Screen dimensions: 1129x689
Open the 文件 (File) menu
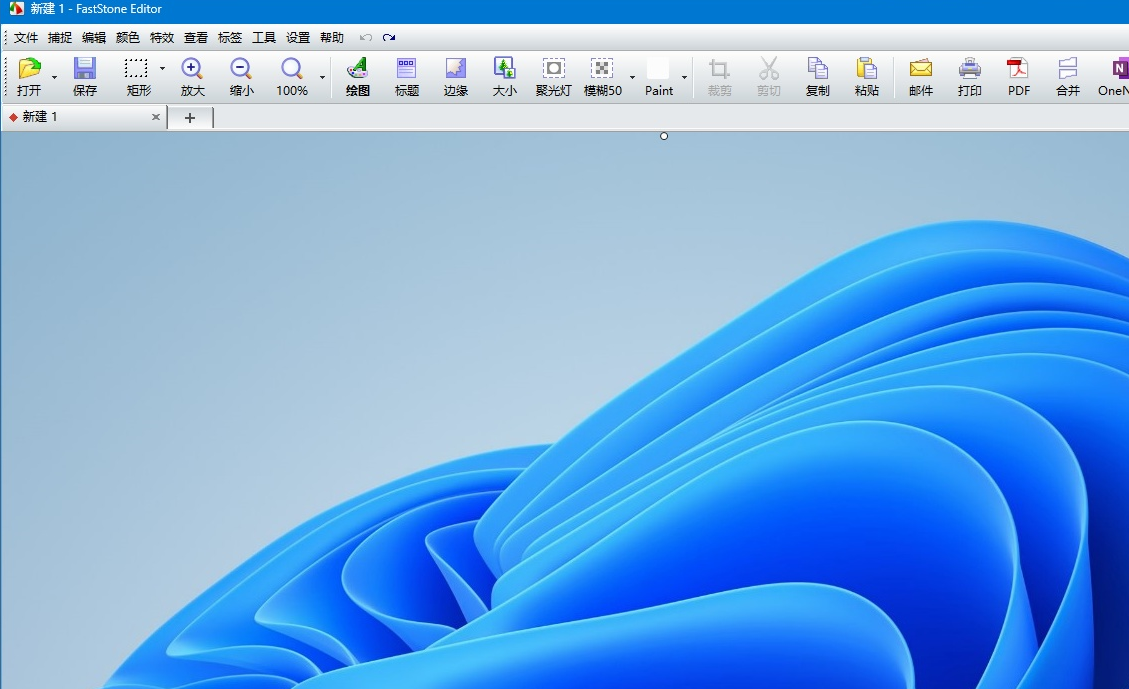pos(26,38)
